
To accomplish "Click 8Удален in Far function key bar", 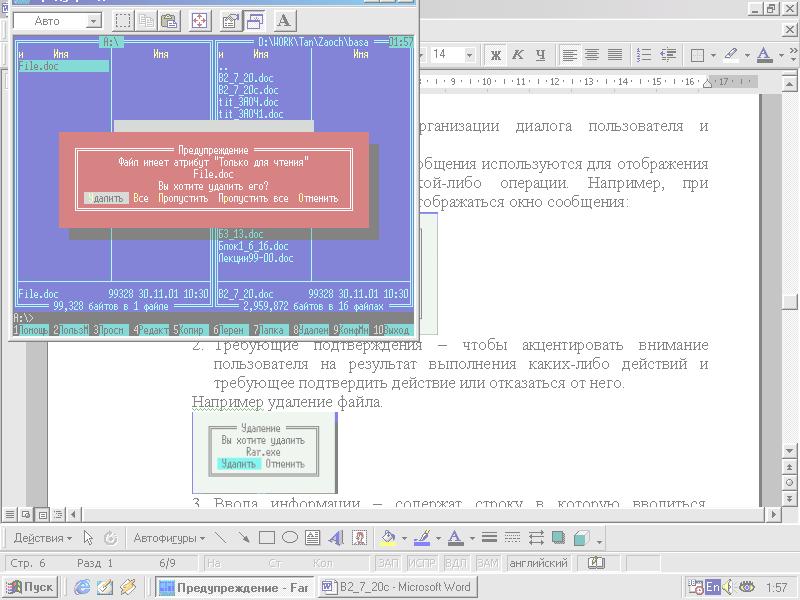I will 311,330.
